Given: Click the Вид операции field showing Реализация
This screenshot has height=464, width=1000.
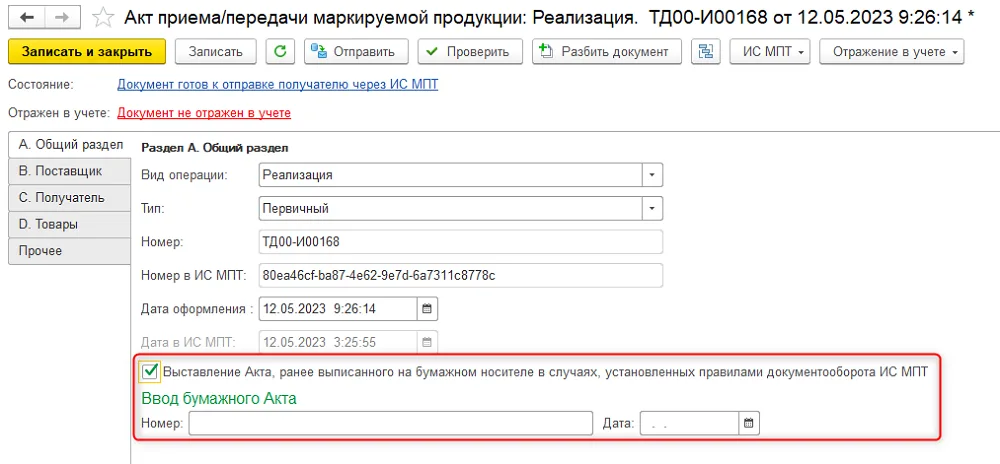Looking at the screenshot, I should pos(451,175).
